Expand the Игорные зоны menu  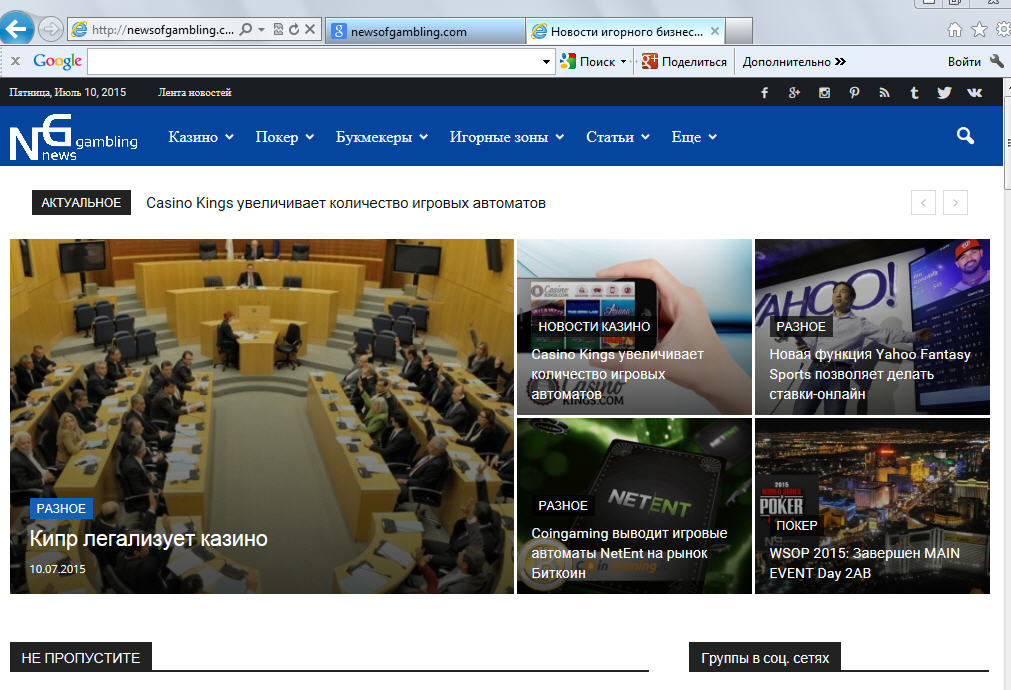506,137
